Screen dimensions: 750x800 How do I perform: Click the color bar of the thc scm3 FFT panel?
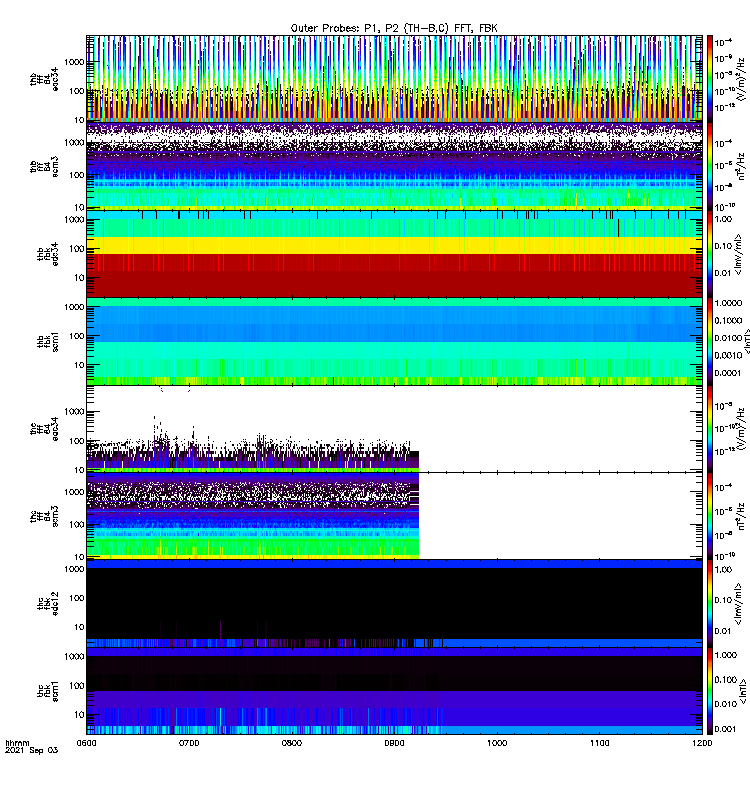tap(709, 516)
